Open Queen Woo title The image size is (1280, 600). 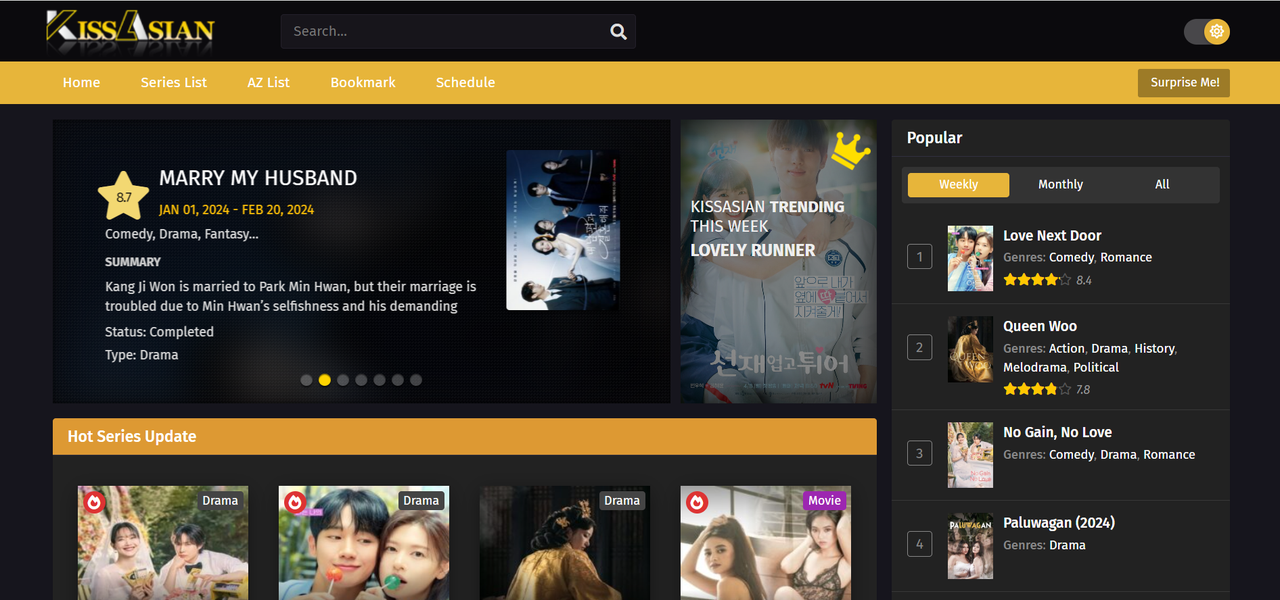pyautogui.click(x=1040, y=326)
